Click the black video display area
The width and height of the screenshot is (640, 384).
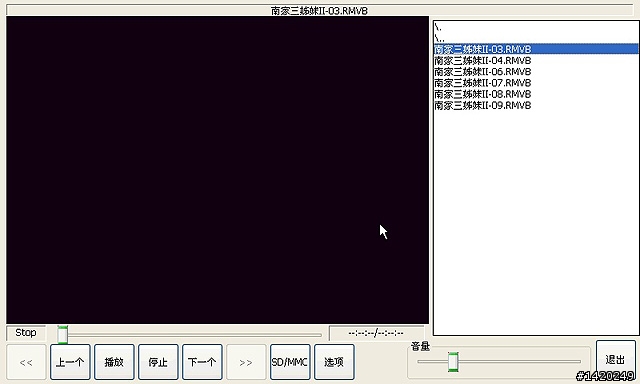coord(218,170)
